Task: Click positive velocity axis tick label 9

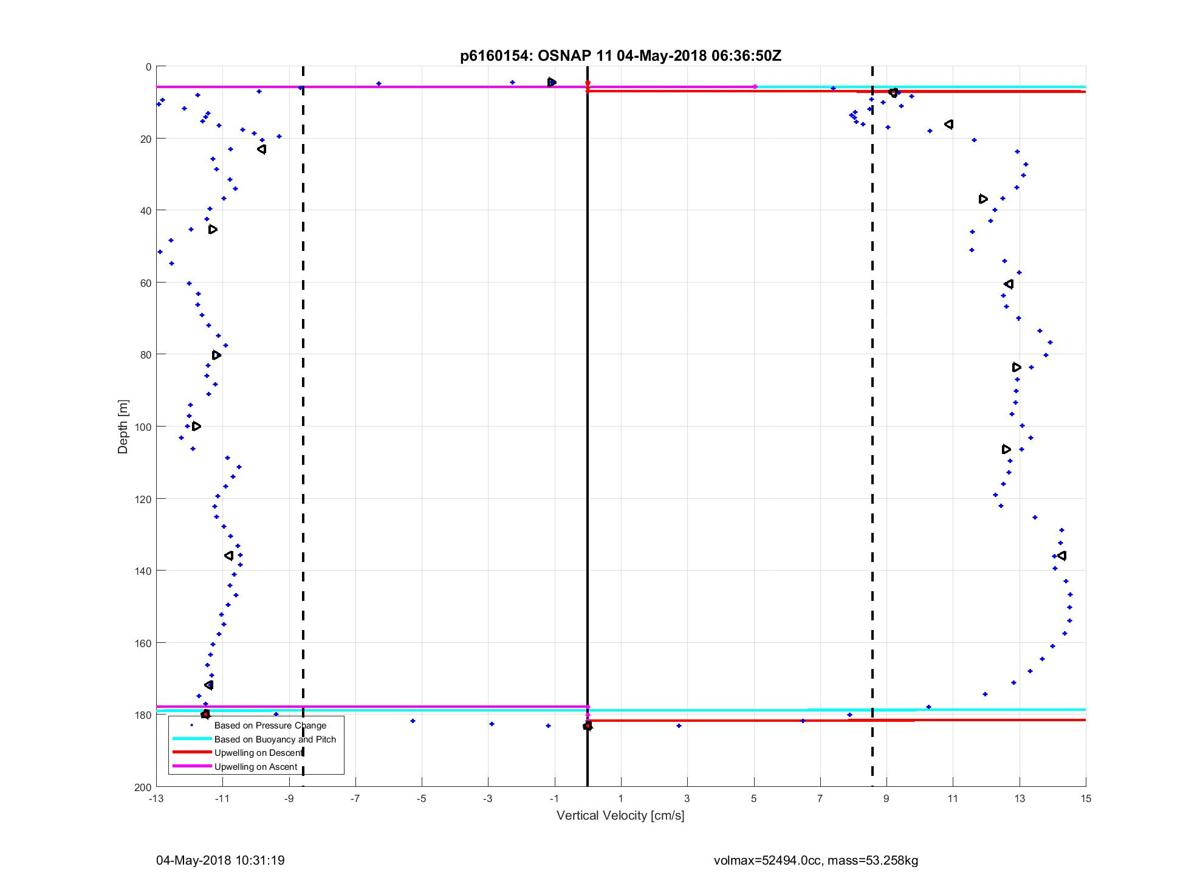Action: (x=886, y=799)
